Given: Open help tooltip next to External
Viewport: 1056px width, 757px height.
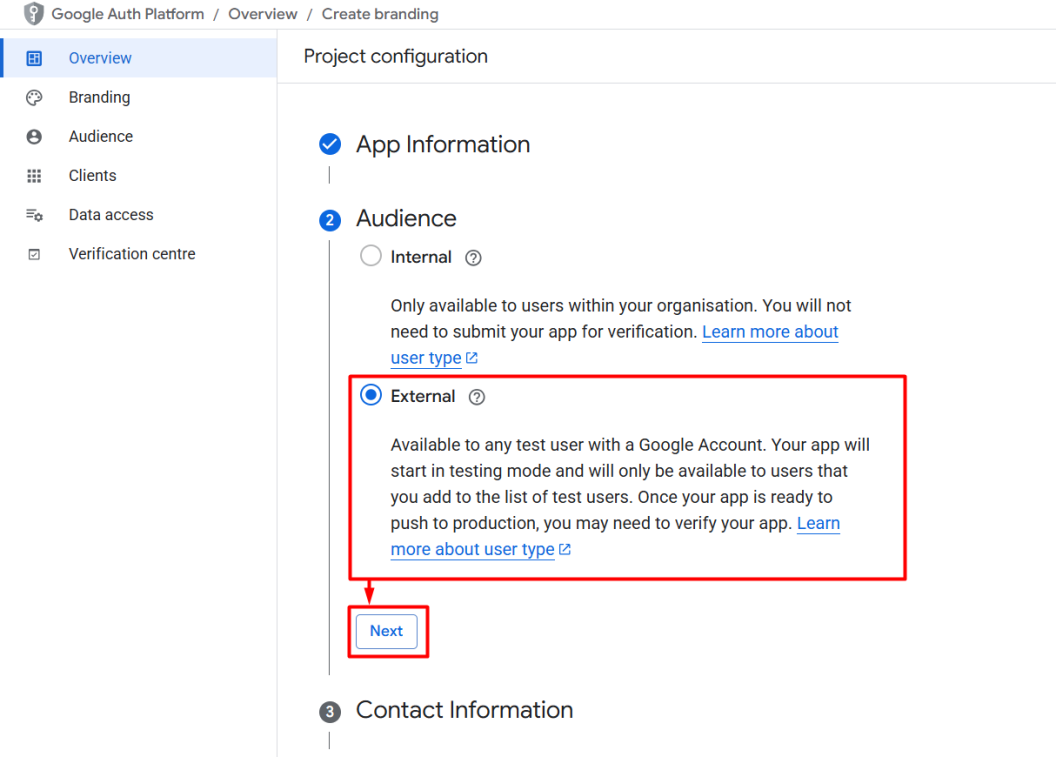Looking at the screenshot, I should click(x=477, y=397).
